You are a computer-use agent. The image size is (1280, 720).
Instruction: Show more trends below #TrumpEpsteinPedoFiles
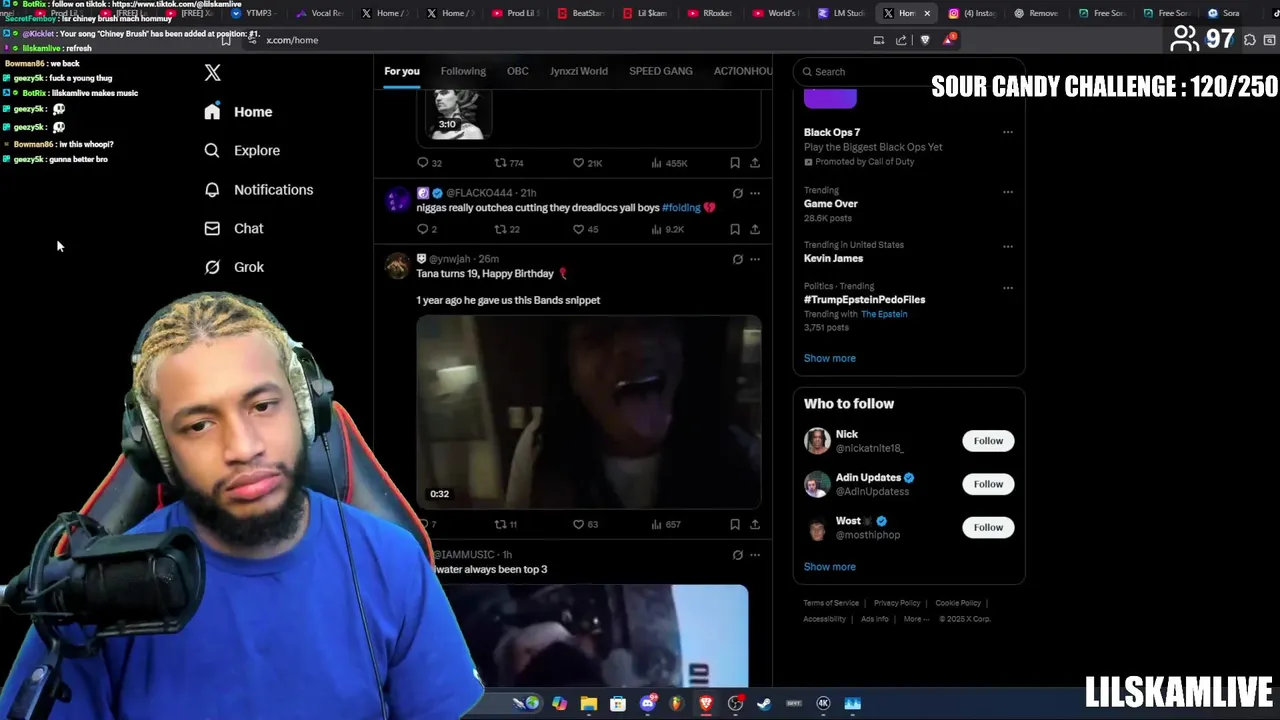pos(829,358)
